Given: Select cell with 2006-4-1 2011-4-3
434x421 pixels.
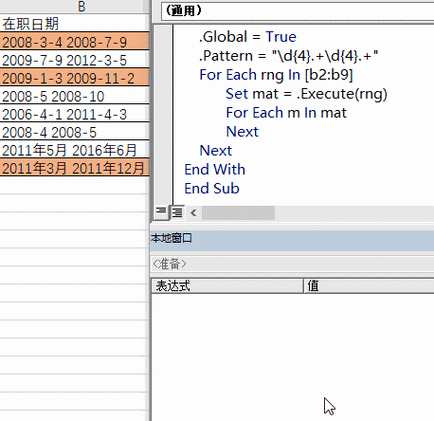Looking at the screenshot, I should coord(74,114).
